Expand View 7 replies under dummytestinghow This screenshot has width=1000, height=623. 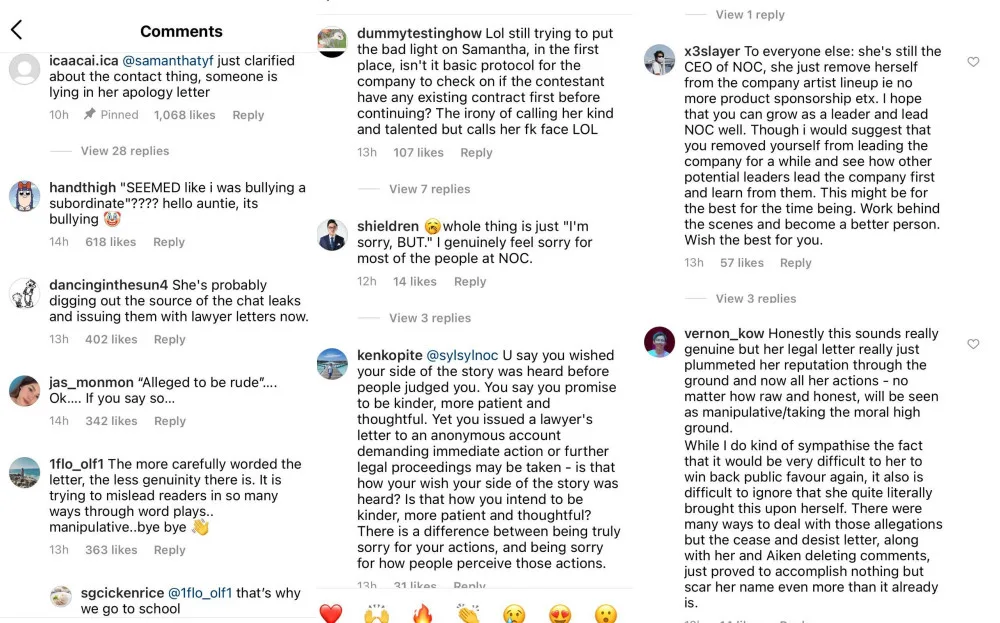[x=429, y=189]
